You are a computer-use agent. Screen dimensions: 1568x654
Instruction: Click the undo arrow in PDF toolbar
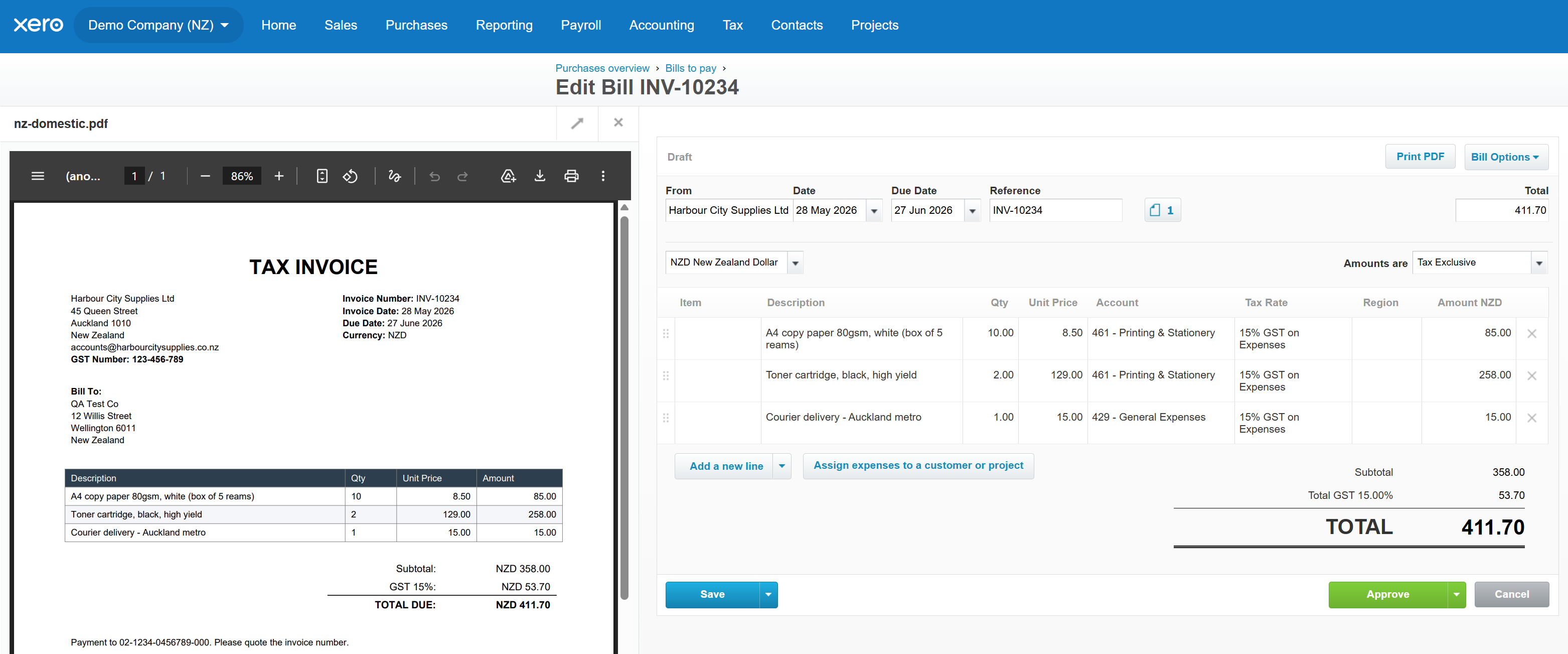(x=434, y=176)
